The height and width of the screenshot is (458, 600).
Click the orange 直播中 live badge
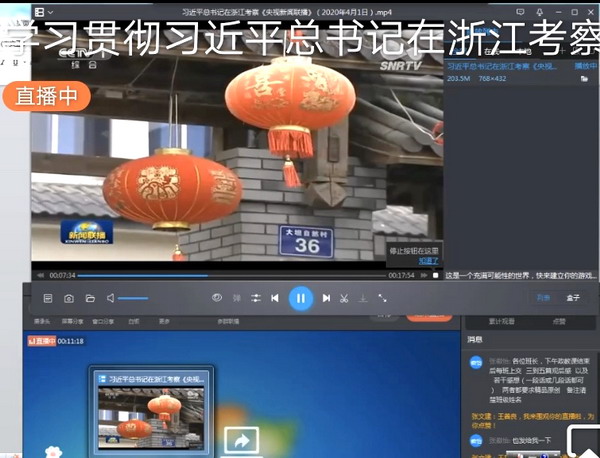[x=46, y=96]
